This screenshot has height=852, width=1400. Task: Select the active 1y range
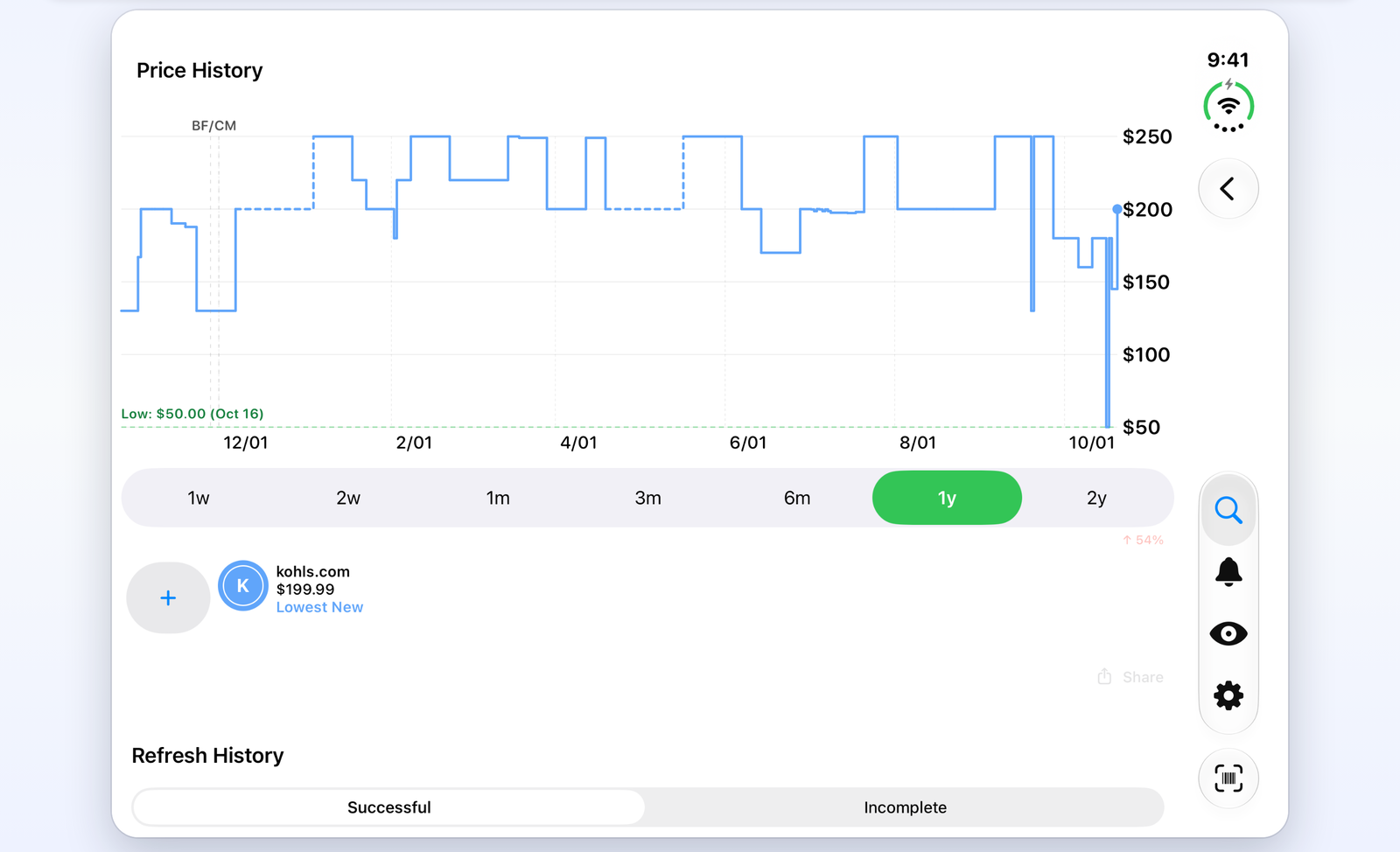pyautogui.click(x=947, y=498)
